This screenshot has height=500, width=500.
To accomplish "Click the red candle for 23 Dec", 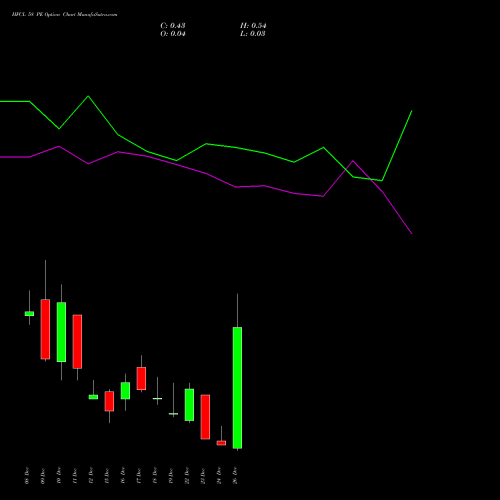I will tap(205, 417).
